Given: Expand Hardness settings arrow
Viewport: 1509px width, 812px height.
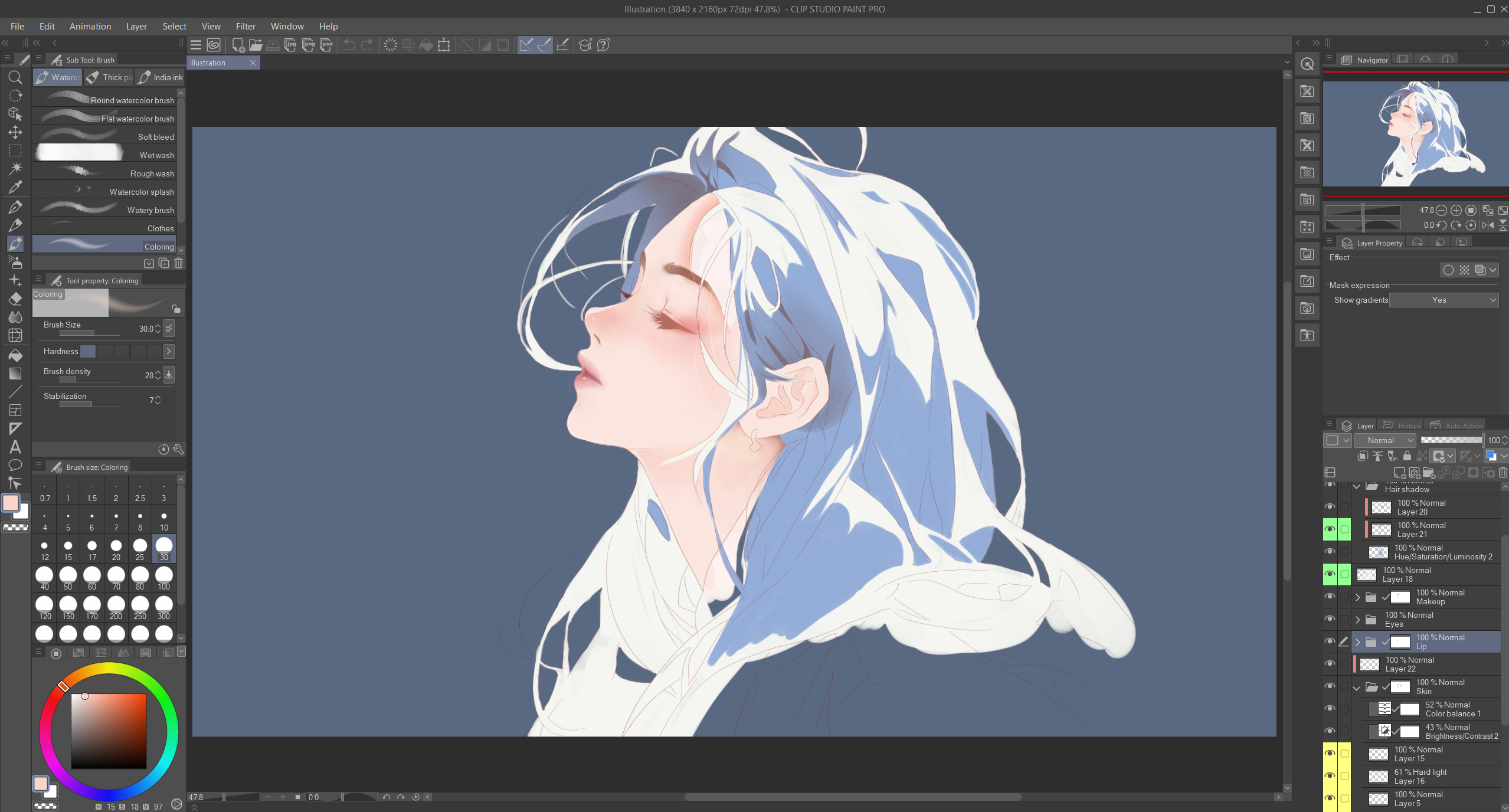Looking at the screenshot, I should pos(169,352).
